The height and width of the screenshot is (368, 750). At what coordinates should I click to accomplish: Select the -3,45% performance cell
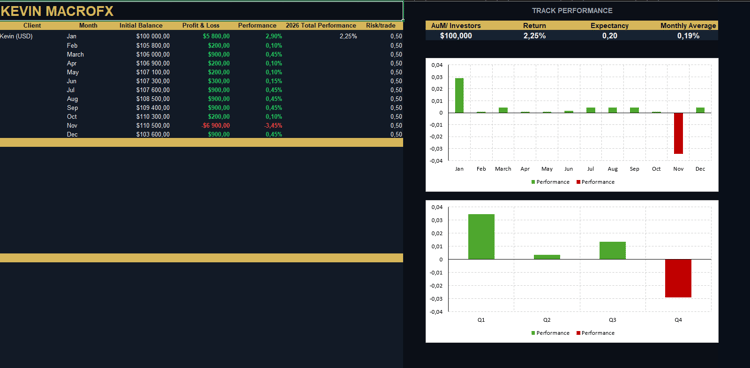click(x=274, y=126)
